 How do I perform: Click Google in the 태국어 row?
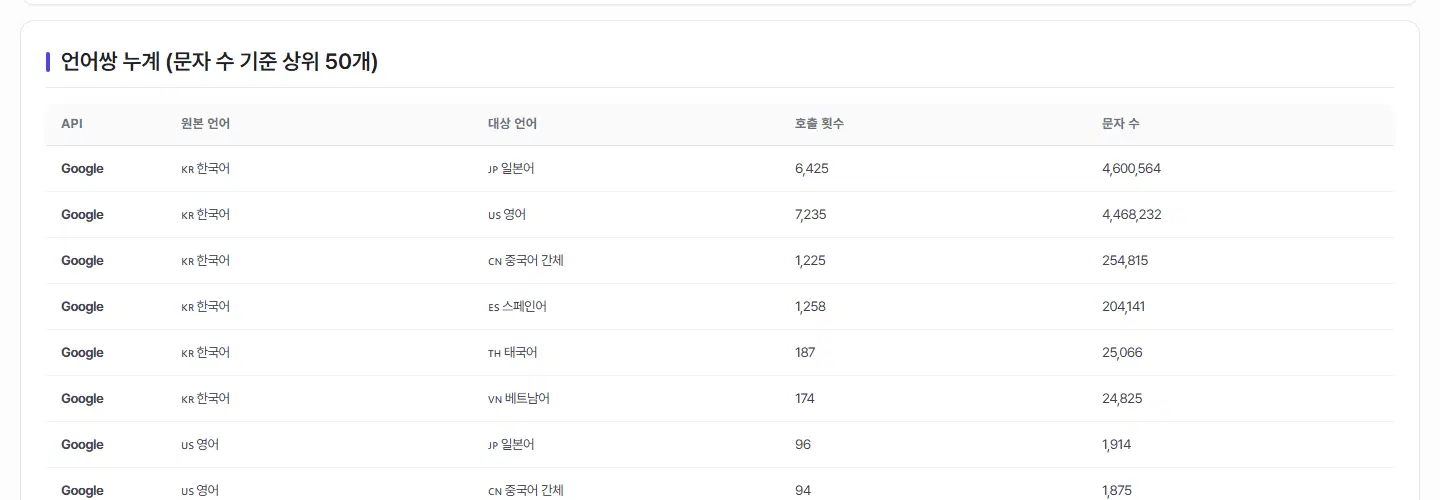pos(82,353)
